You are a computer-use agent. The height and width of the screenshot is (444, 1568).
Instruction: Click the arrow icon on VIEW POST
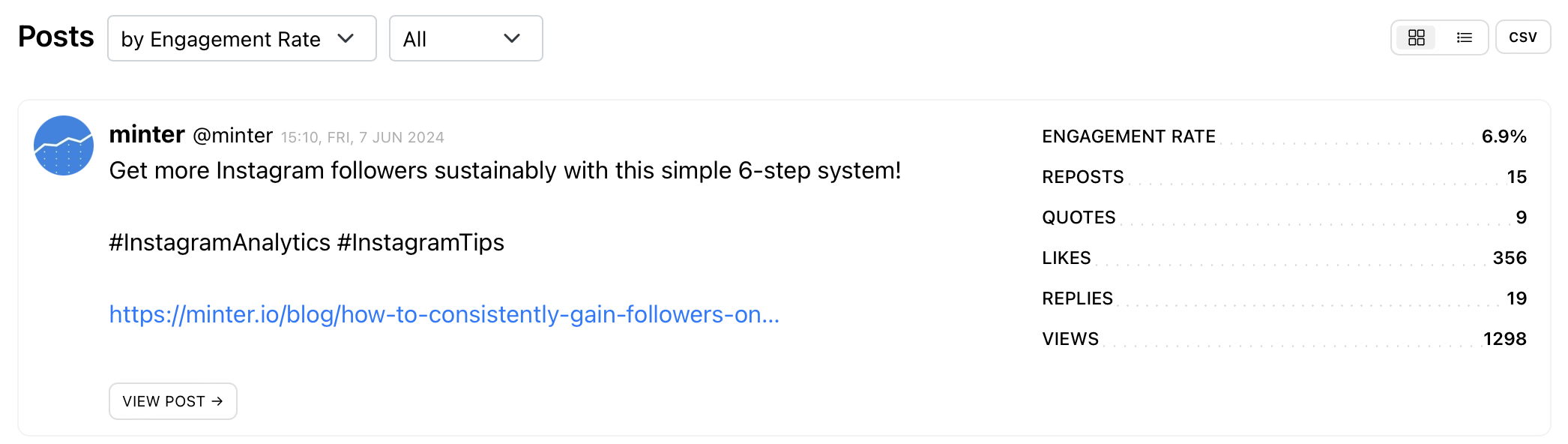click(217, 401)
